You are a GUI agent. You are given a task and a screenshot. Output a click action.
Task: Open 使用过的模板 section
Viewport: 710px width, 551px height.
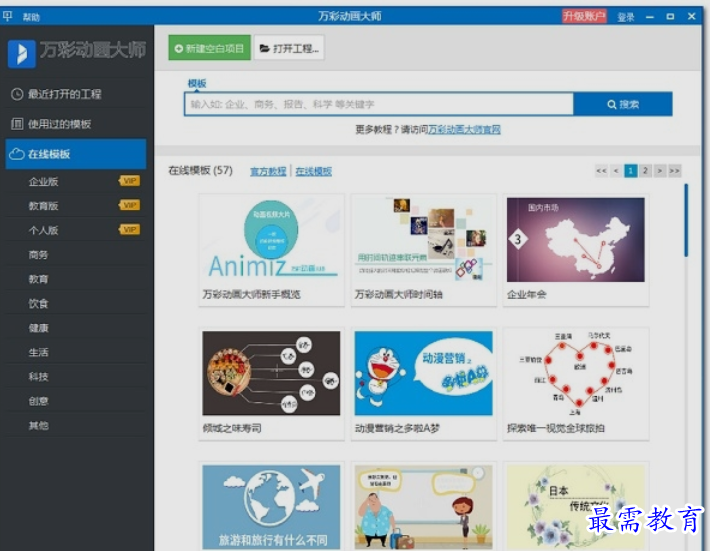pyautogui.click(x=76, y=124)
